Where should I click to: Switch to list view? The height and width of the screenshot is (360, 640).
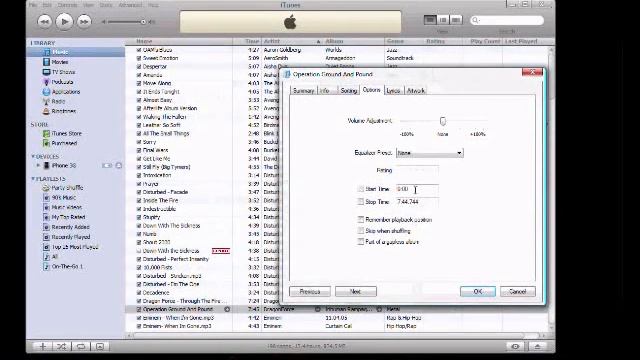click(x=430, y=20)
